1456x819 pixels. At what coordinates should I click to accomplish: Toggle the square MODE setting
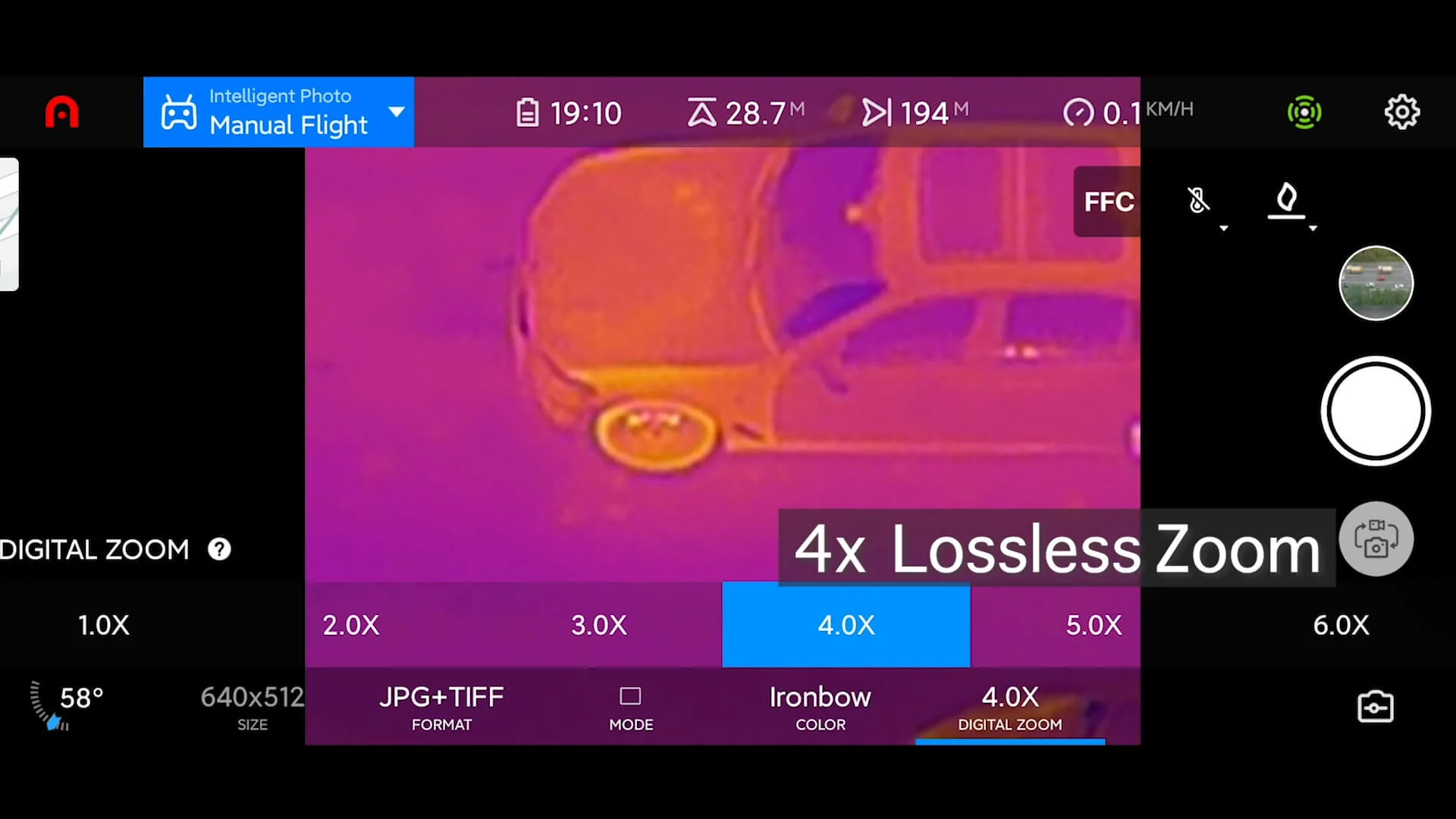point(631,697)
